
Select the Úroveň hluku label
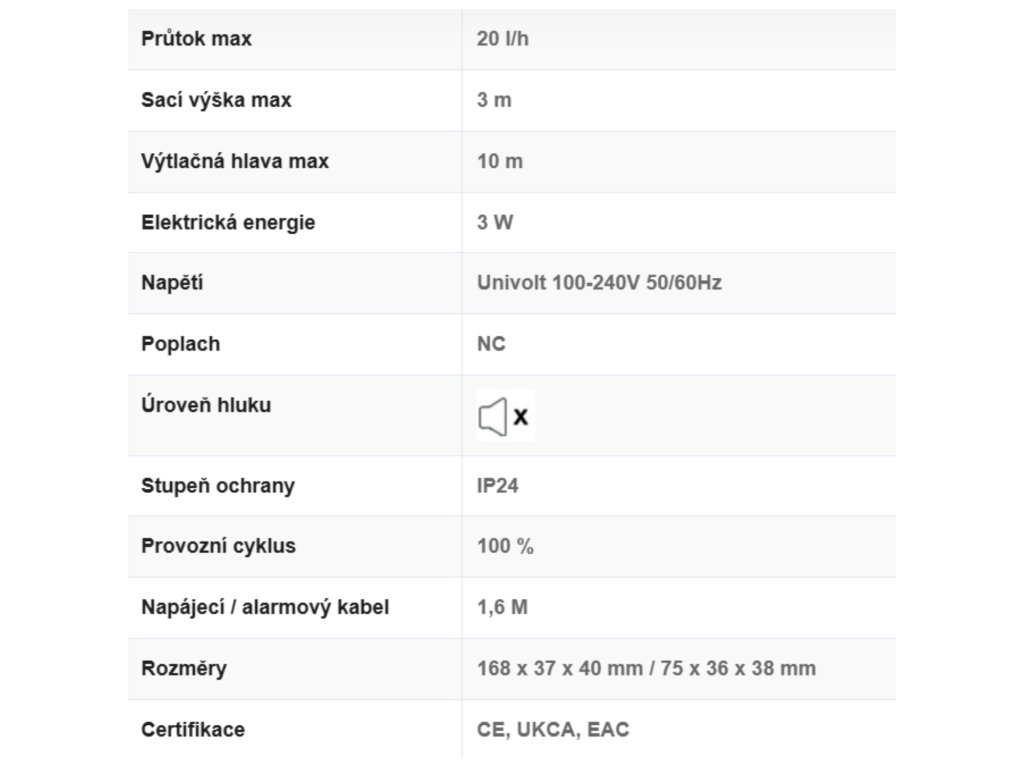[x=206, y=405]
